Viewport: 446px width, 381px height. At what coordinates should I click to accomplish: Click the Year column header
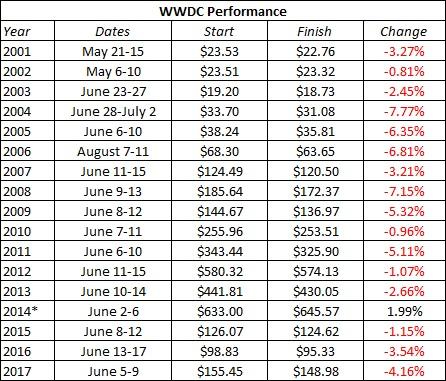28,31
